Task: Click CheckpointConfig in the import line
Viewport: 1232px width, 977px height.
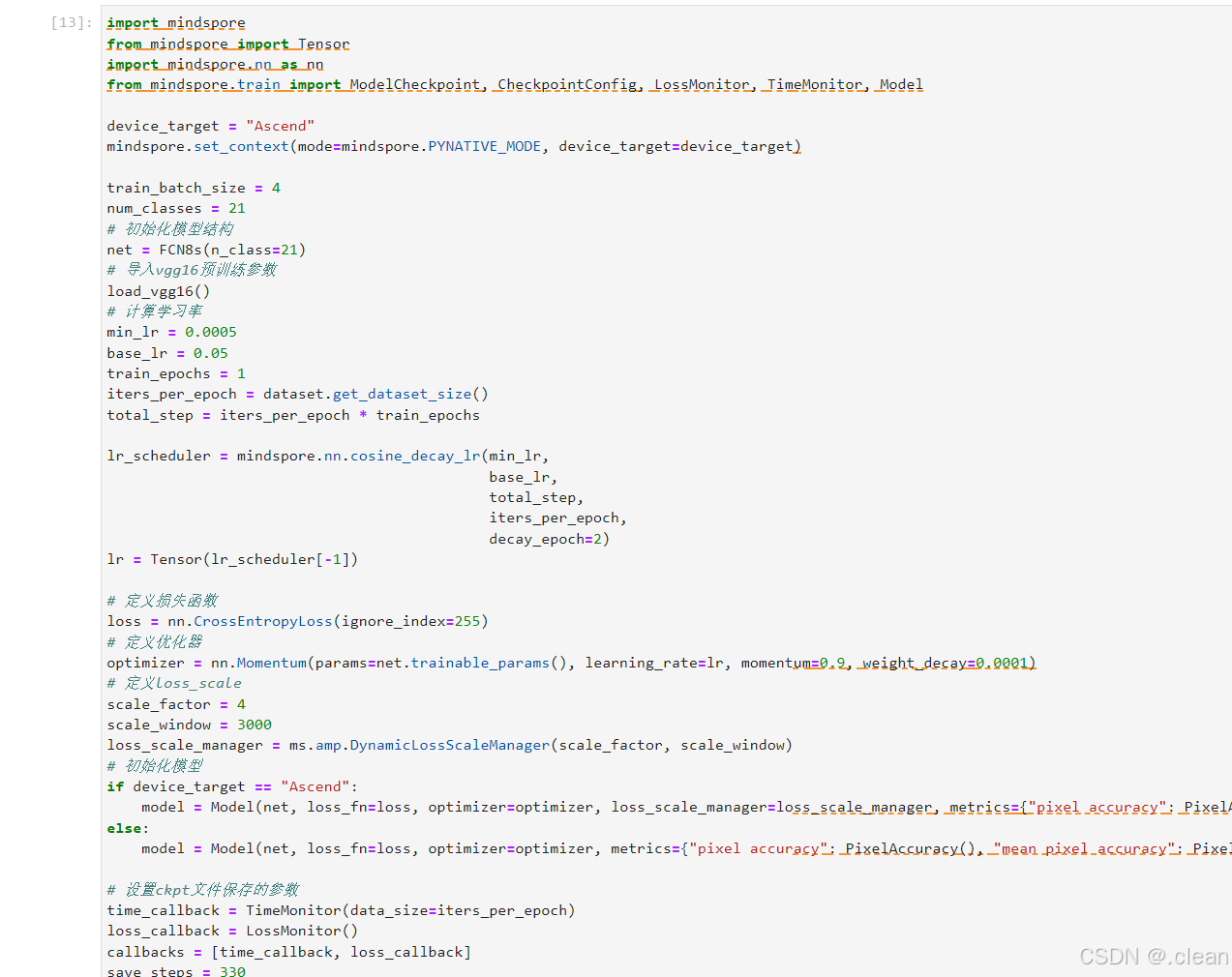Action: point(567,84)
